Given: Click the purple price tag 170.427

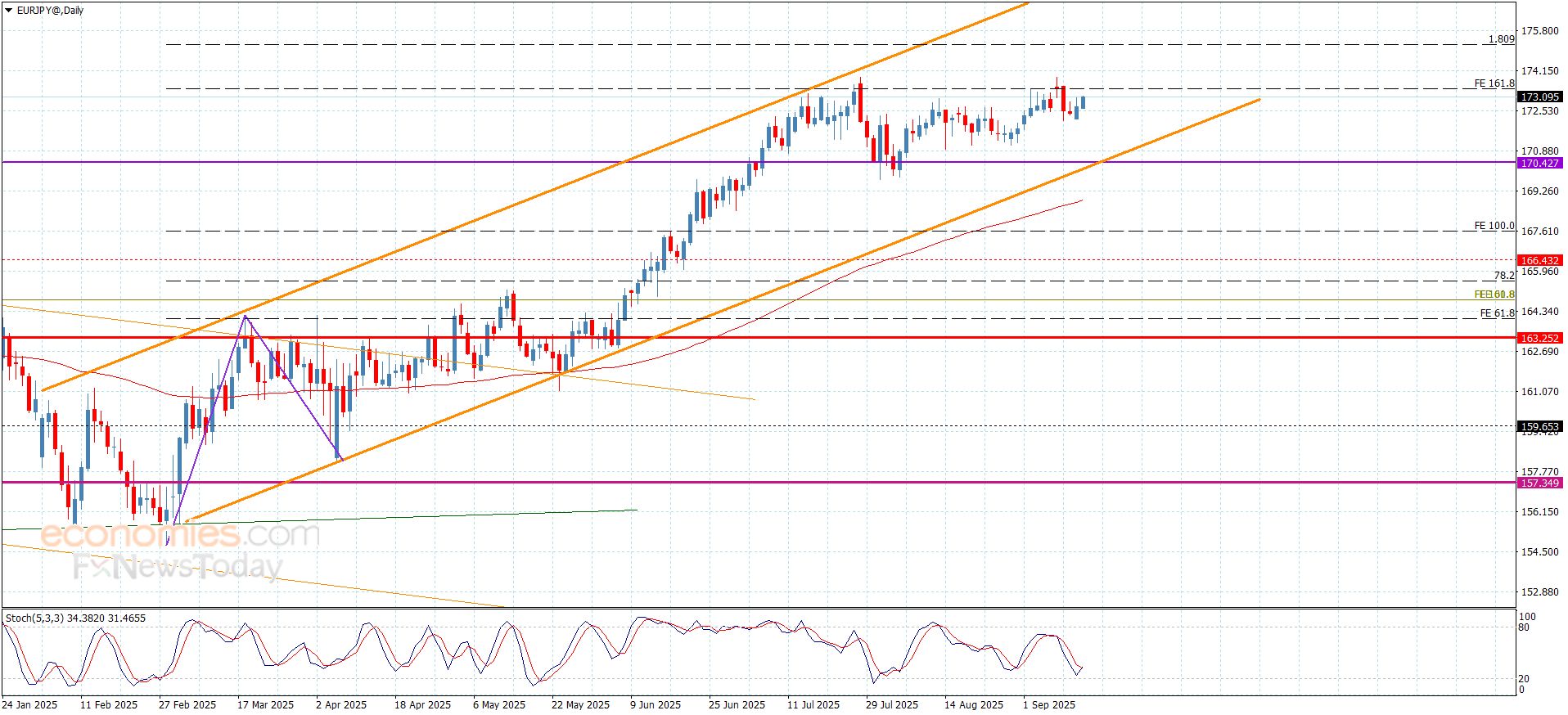Looking at the screenshot, I should [1539, 163].
